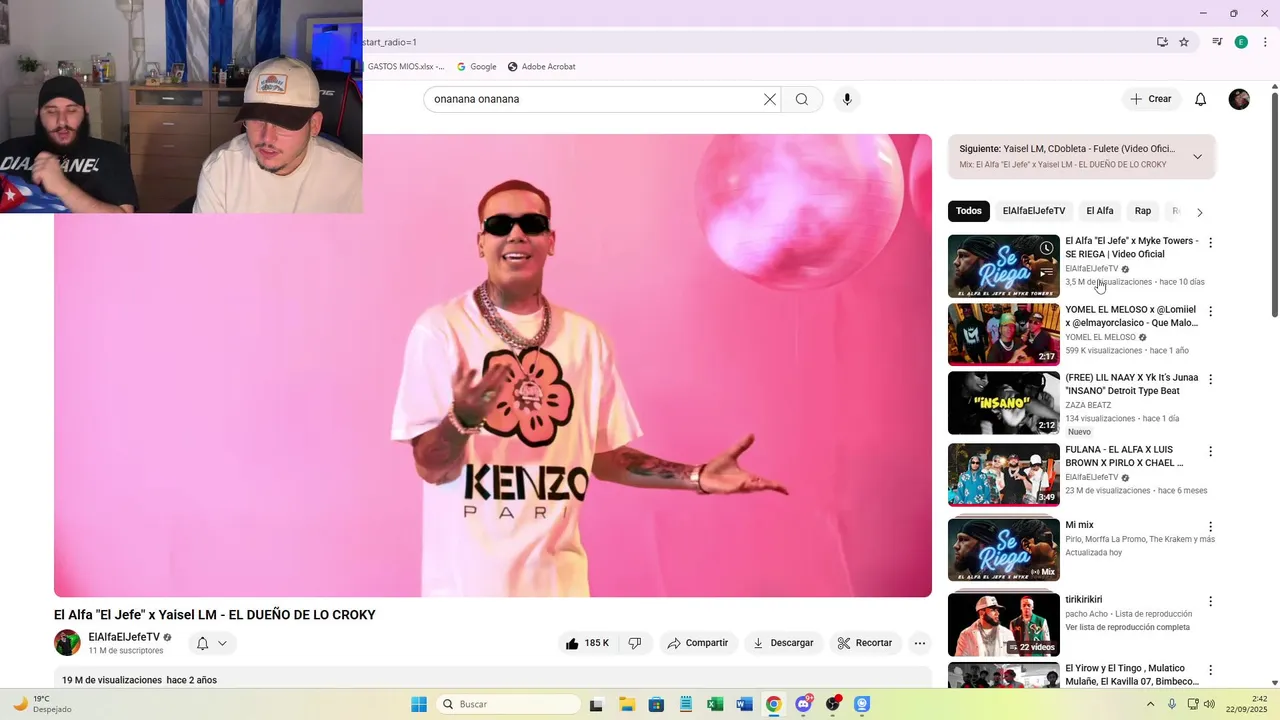Open options for tirikirikiri playlist
Viewport: 1280px width, 720px height.
point(1210,601)
